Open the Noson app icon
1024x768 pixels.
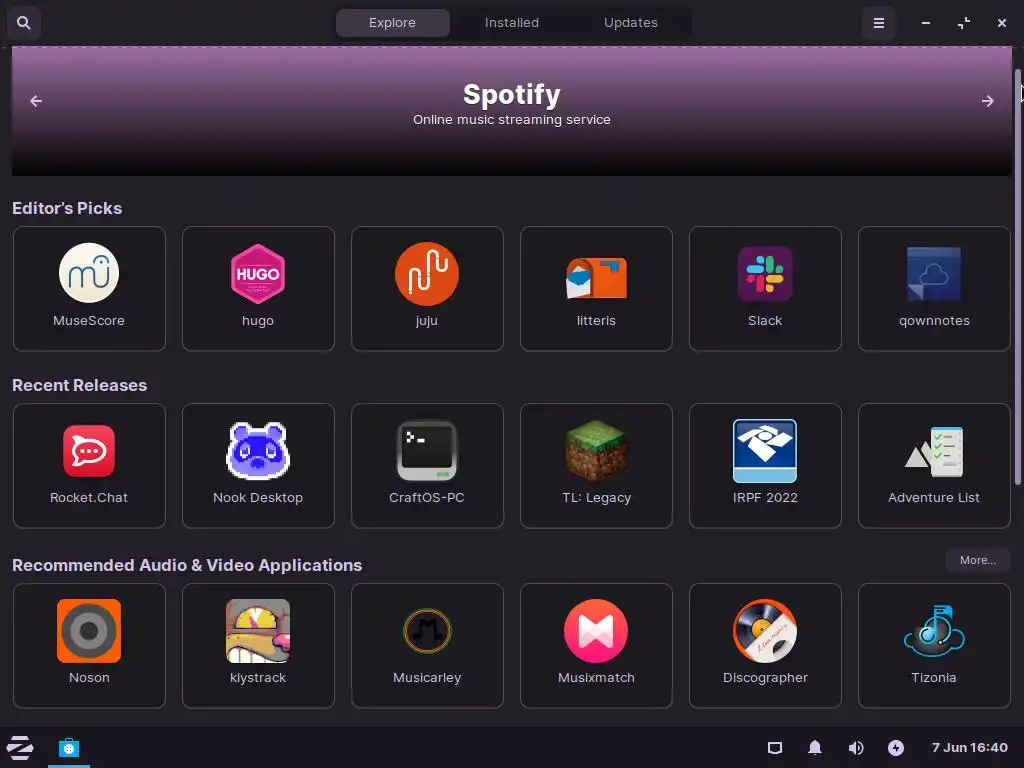pos(89,631)
